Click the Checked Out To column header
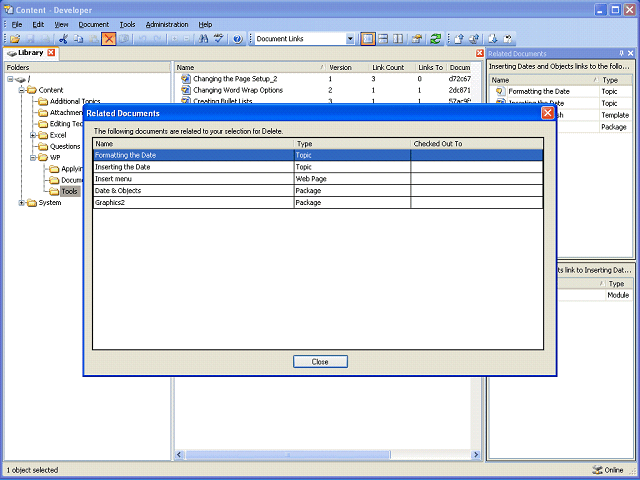Viewport: 640px width, 480px height. pyautogui.click(x=477, y=144)
